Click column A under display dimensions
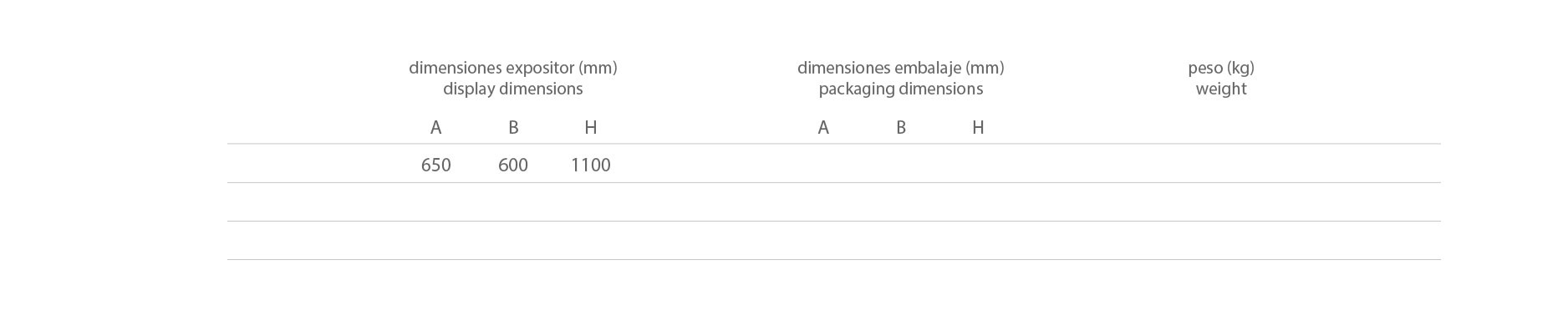1568x311 pixels. pos(435,127)
